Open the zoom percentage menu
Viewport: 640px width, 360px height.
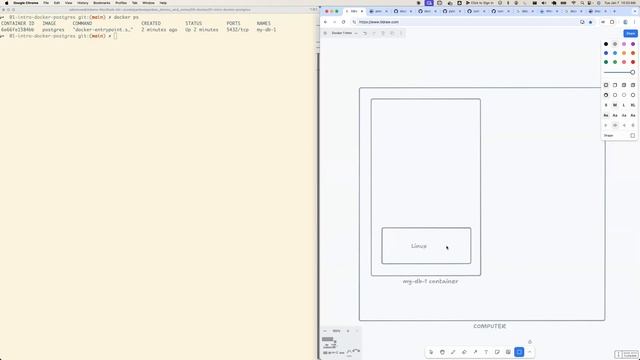[336, 331]
